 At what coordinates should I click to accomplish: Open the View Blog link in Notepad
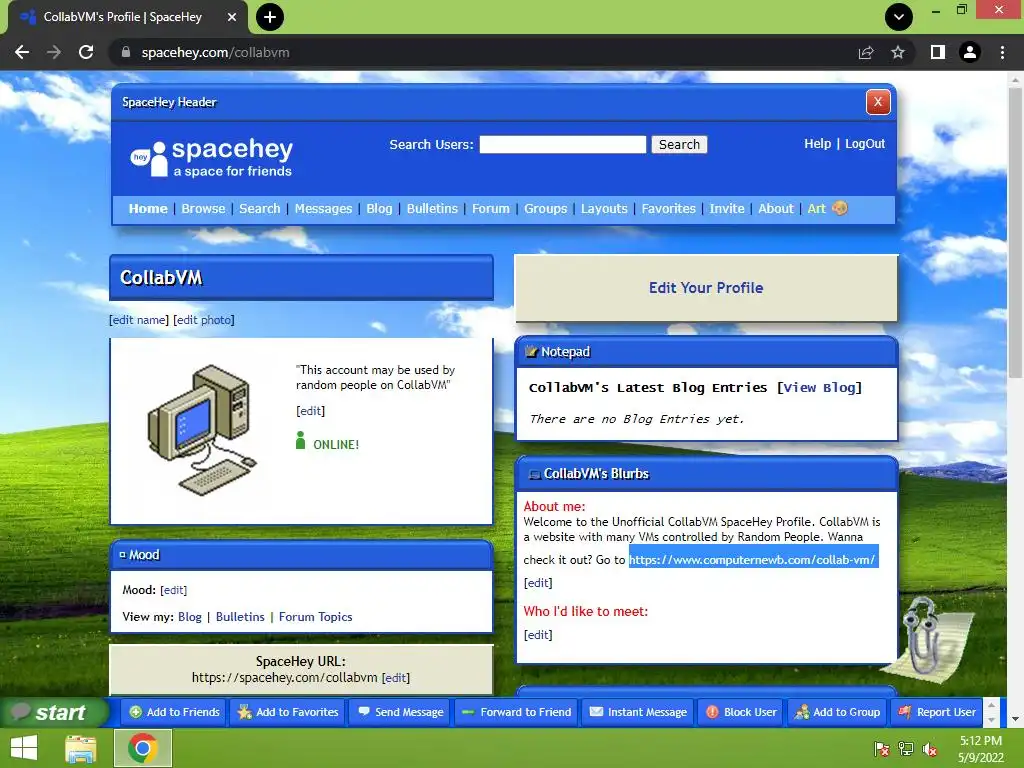pyautogui.click(x=819, y=387)
